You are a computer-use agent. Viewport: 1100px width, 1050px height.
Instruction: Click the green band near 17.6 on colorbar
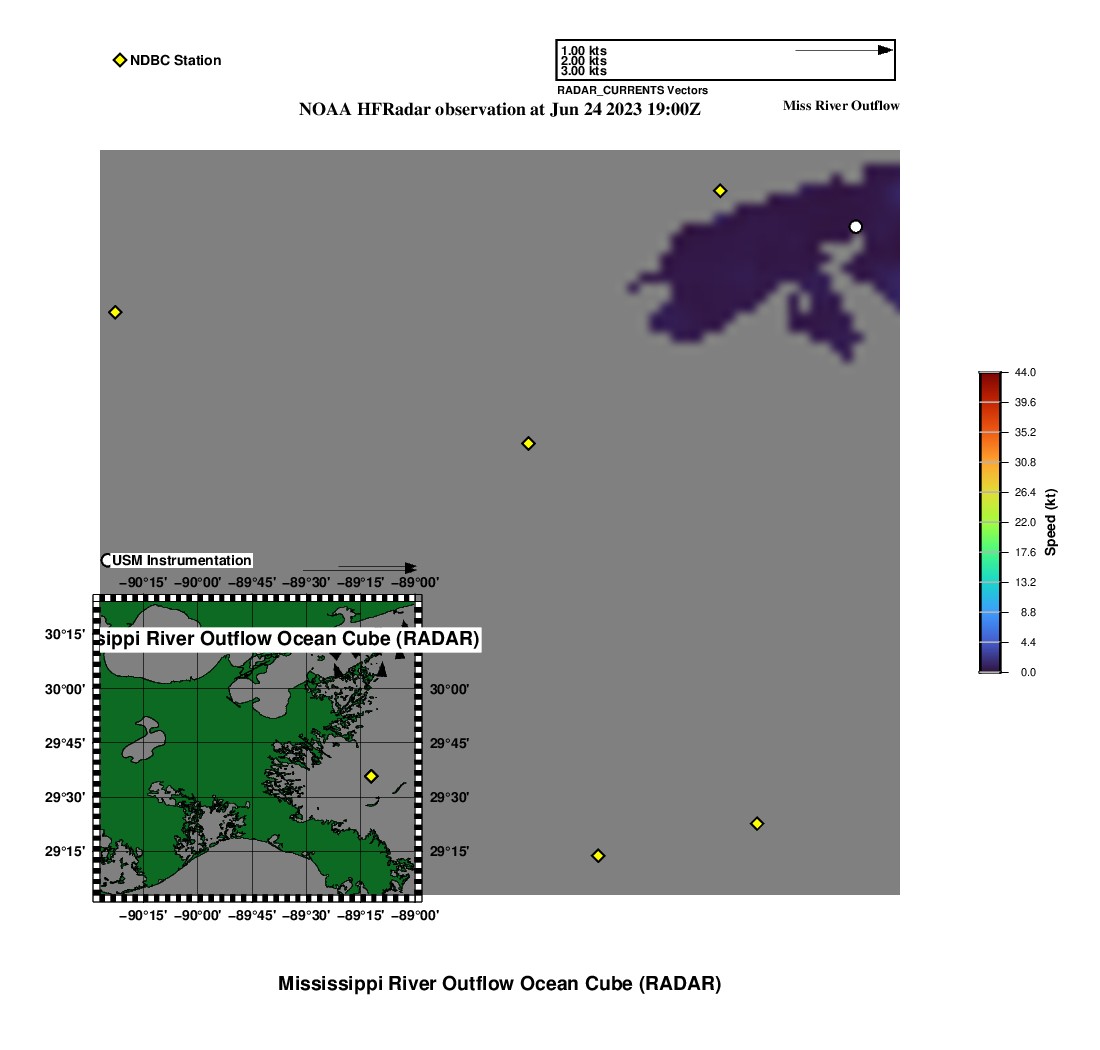click(x=989, y=552)
